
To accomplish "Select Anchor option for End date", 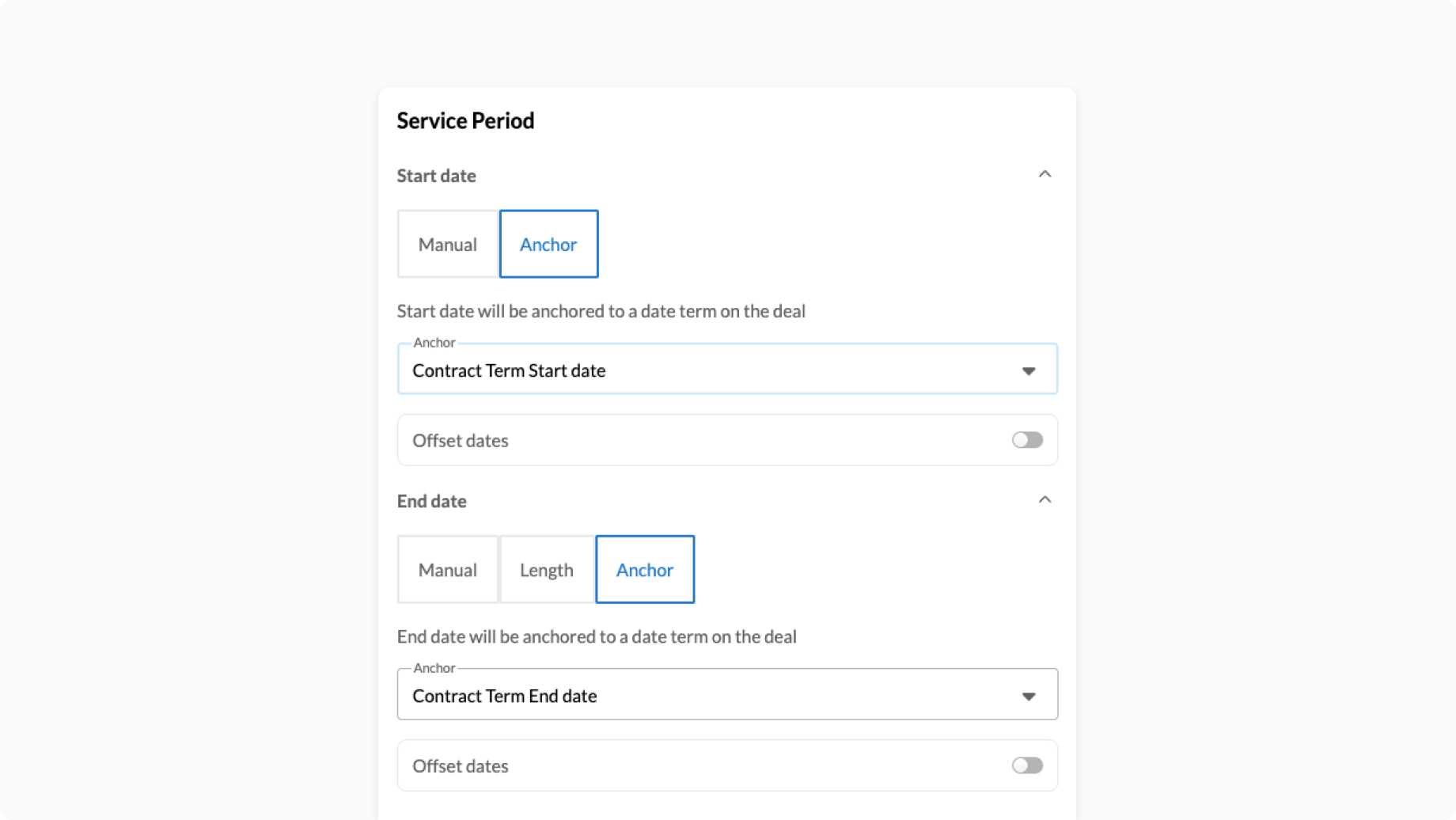I will point(644,570).
